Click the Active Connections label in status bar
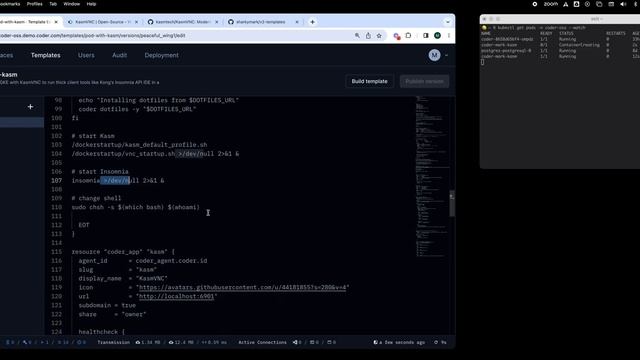Screen dimensions: 640x360 pyautogui.click(x=262, y=342)
